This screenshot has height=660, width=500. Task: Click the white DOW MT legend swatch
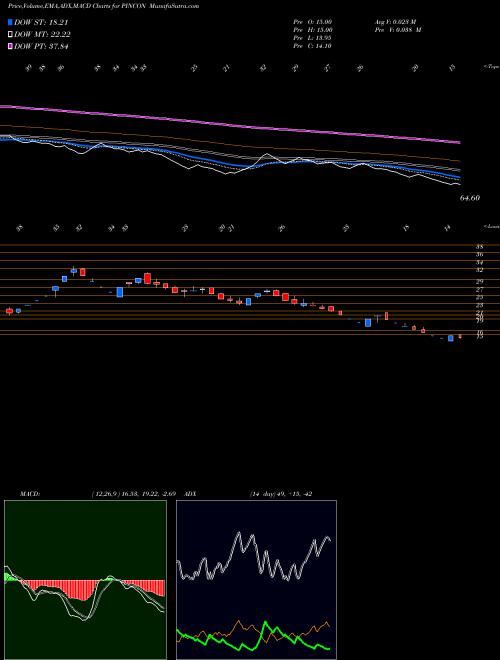click(x=10, y=35)
